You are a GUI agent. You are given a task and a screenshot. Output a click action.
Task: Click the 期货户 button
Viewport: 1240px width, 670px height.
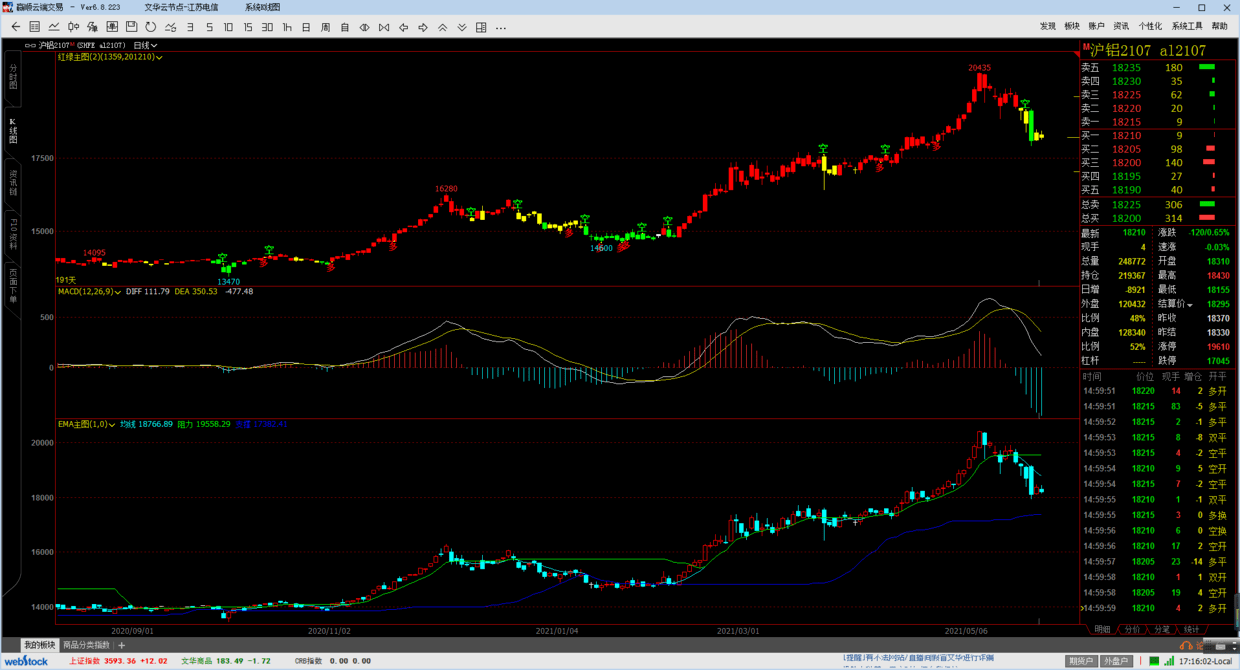tap(1081, 661)
